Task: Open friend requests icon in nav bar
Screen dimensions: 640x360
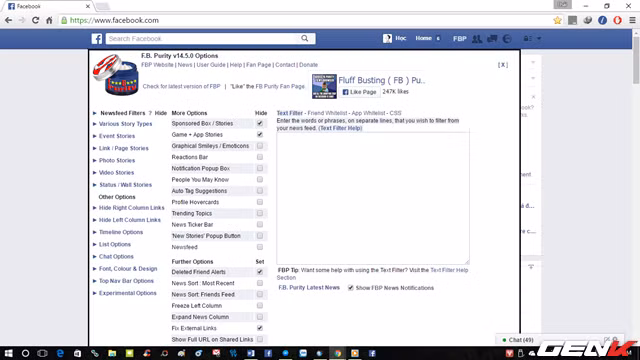Action: (x=477, y=38)
